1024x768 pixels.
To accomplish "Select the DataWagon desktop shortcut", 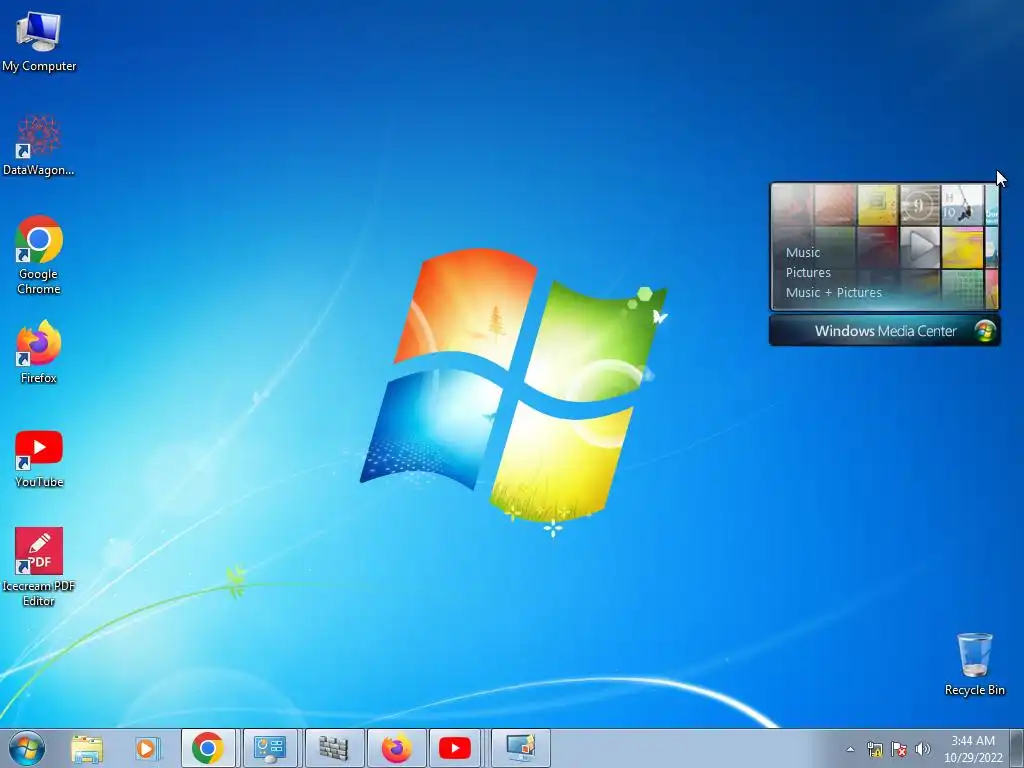I will point(39,145).
